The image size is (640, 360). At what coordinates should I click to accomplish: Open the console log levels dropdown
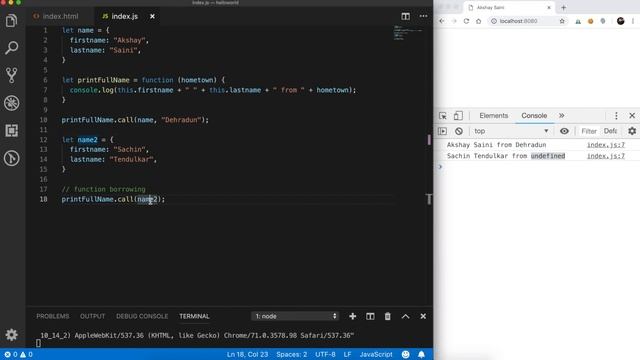coord(611,131)
